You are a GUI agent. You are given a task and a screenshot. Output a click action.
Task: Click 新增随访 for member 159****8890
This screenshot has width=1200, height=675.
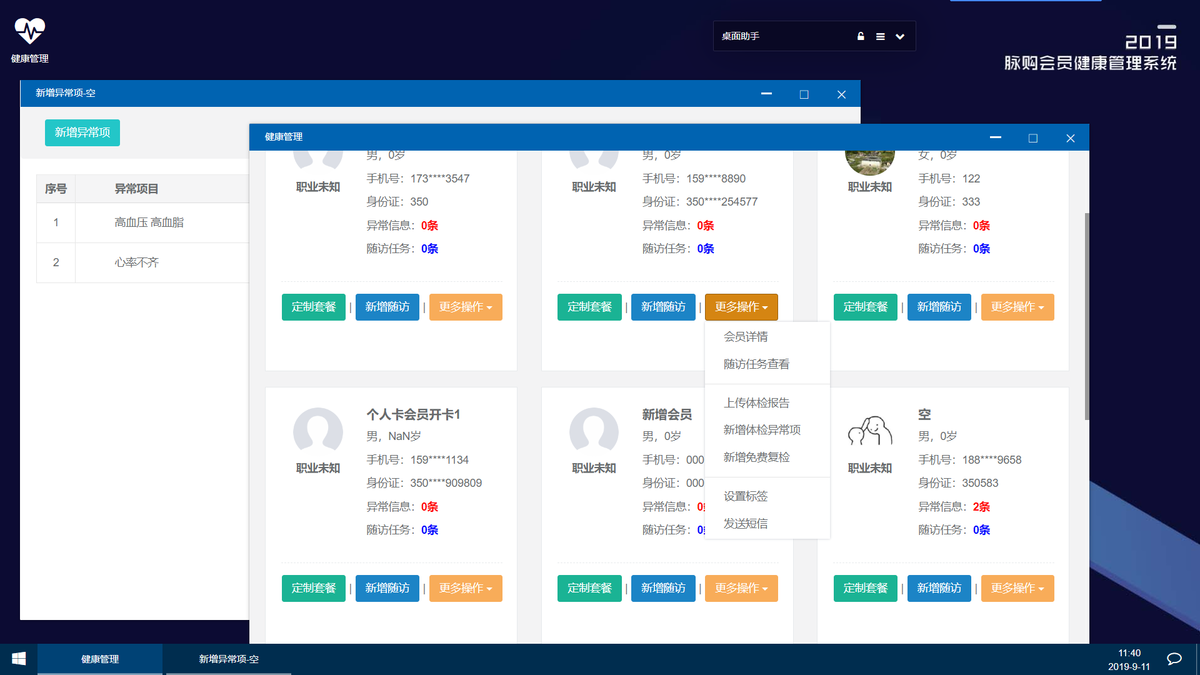point(664,307)
